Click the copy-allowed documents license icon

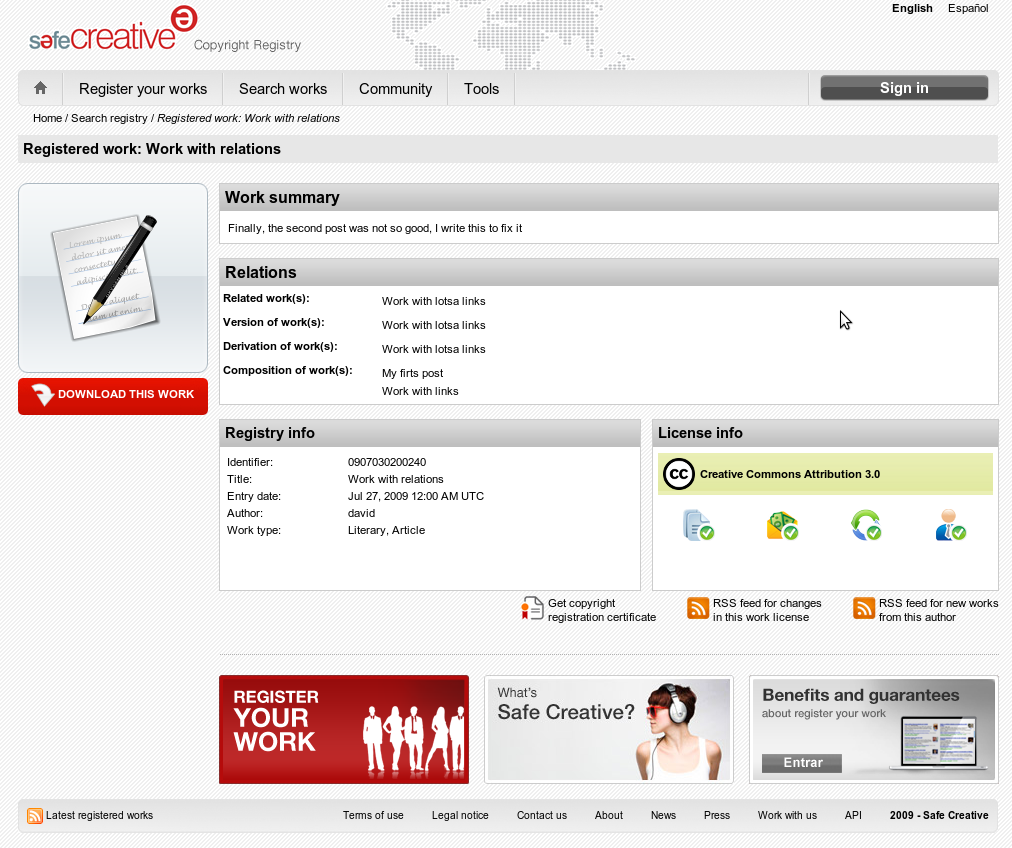coord(697,525)
